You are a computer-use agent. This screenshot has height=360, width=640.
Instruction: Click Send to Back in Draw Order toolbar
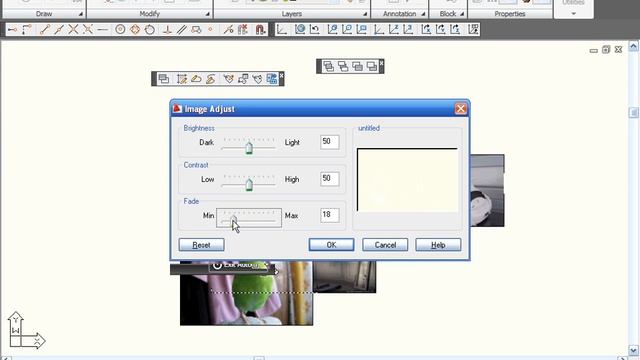pos(343,66)
